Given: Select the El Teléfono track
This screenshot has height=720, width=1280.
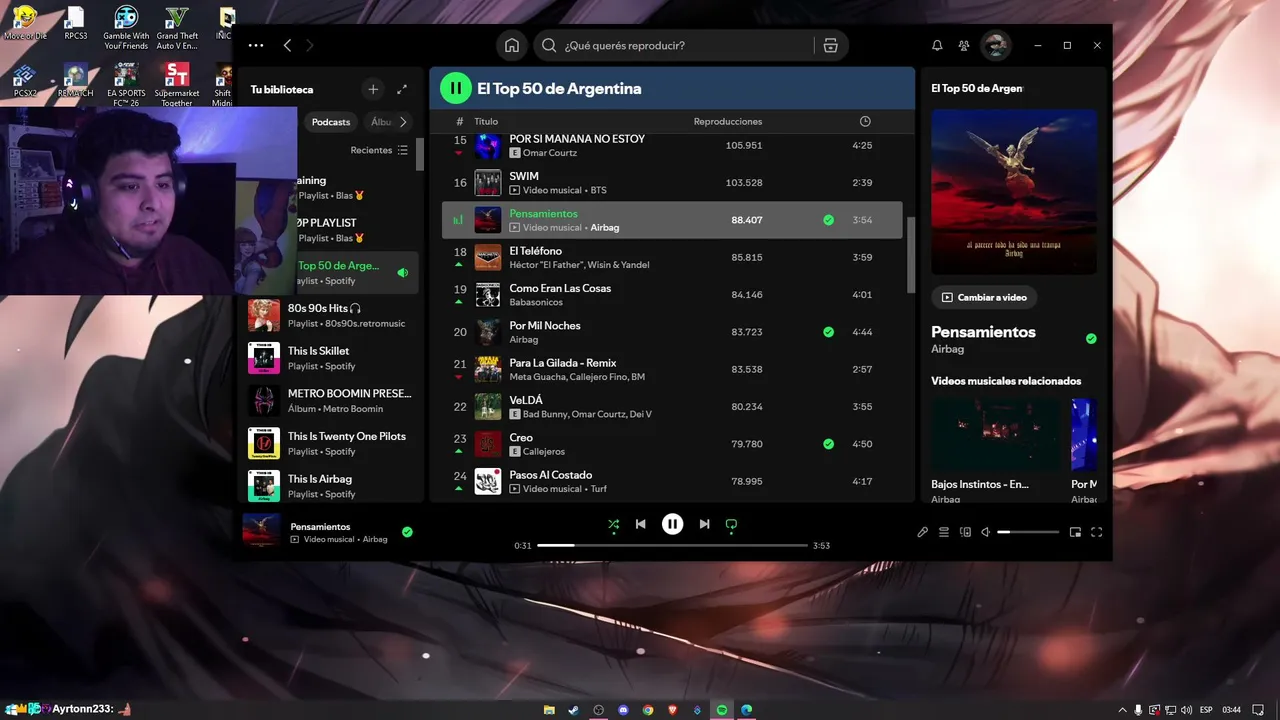Looking at the screenshot, I should coord(672,257).
